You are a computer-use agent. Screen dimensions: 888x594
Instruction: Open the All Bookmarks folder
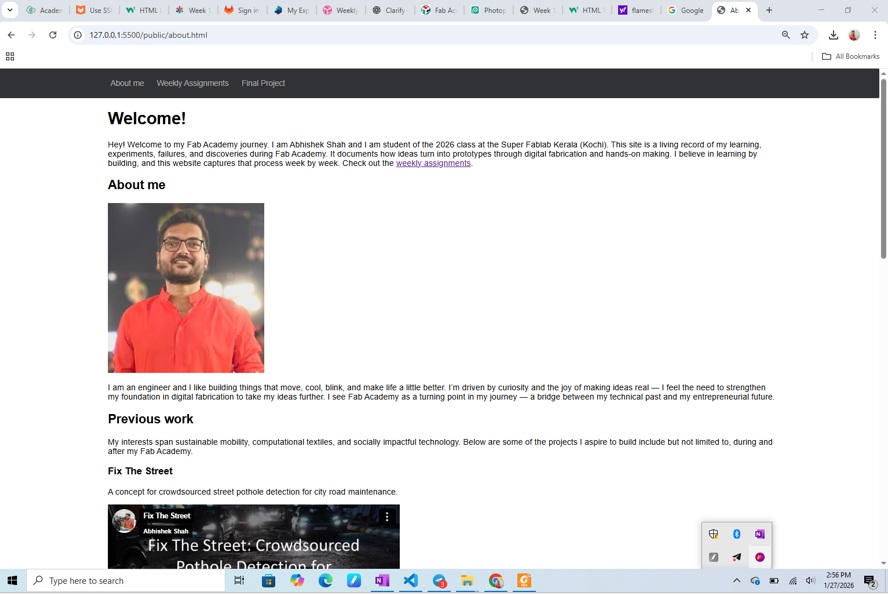(851, 56)
